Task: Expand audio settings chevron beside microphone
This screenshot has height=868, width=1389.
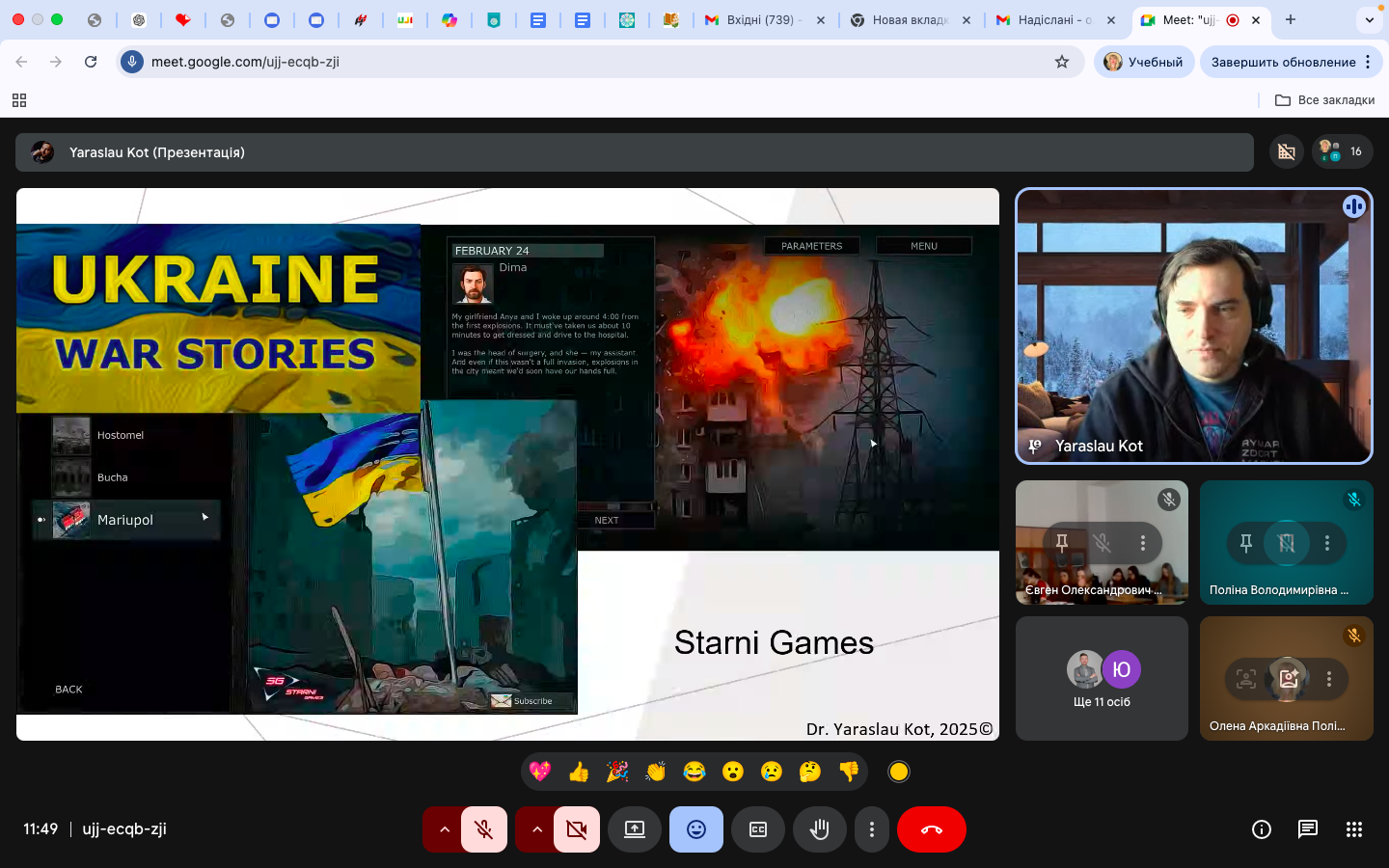Action: [x=444, y=829]
